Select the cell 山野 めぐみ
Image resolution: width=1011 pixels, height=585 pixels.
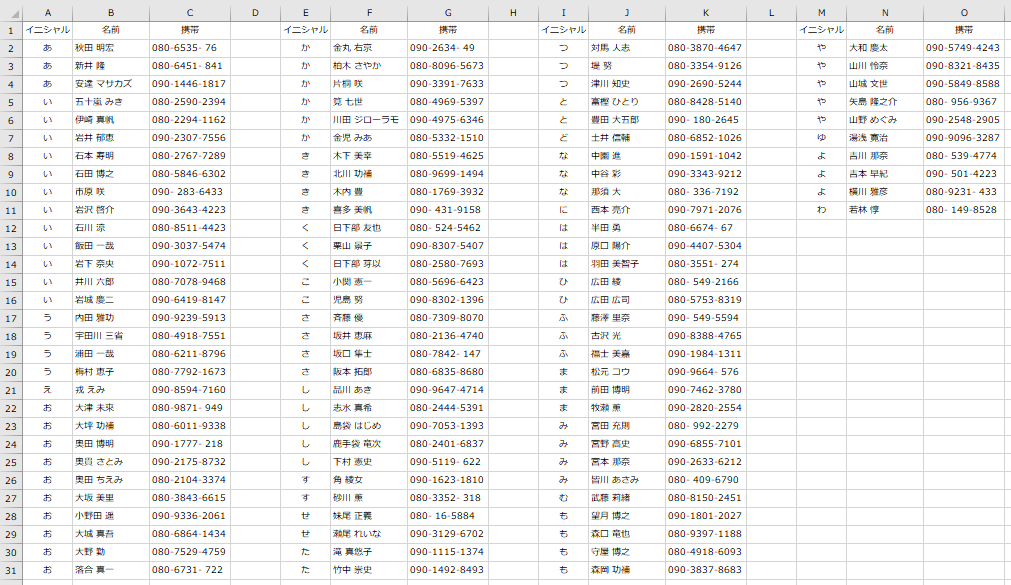885,120
